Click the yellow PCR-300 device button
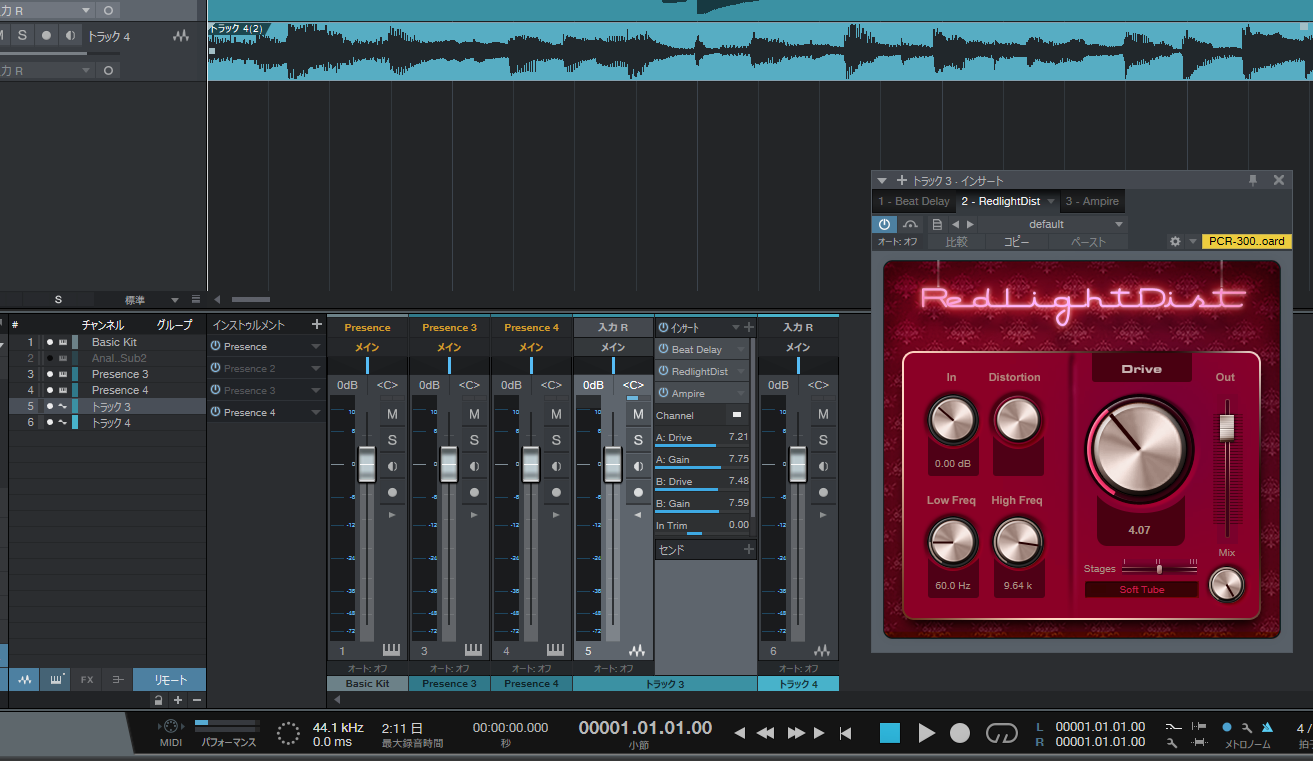This screenshot has height=761, width=1313. 1247,242
